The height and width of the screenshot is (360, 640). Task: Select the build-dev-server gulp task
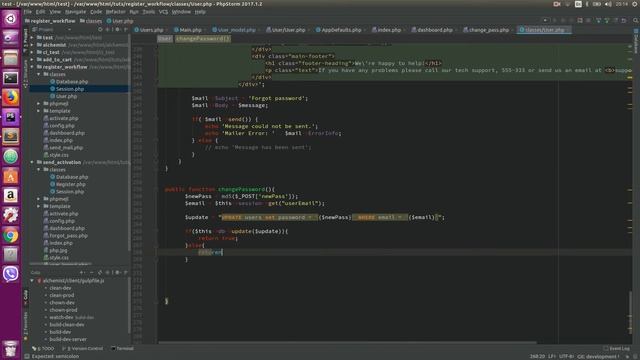click(x=68, y=340)
